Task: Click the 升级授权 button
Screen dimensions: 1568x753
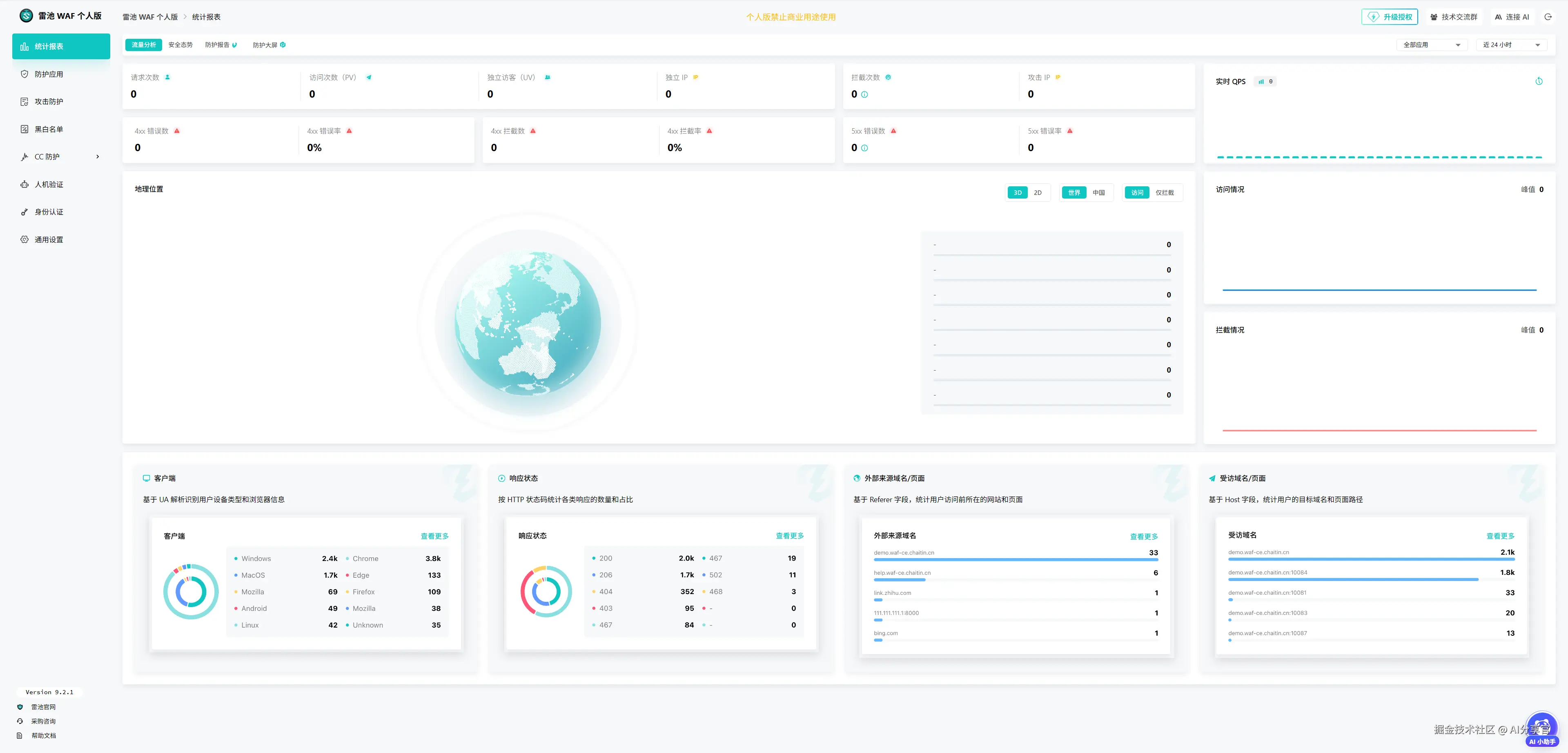Action: (x=1390, y=17)
